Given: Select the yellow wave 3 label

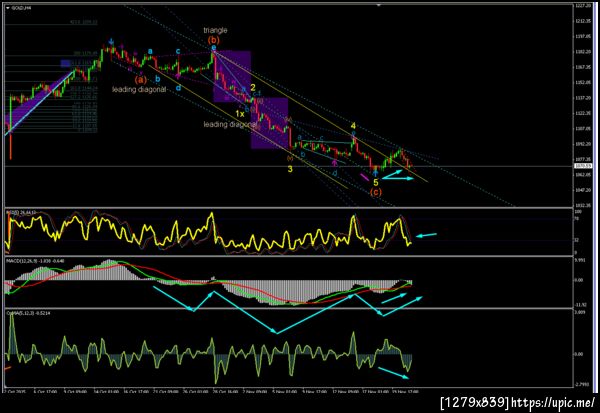Looking at the screenshot, I should click(290, 169).
